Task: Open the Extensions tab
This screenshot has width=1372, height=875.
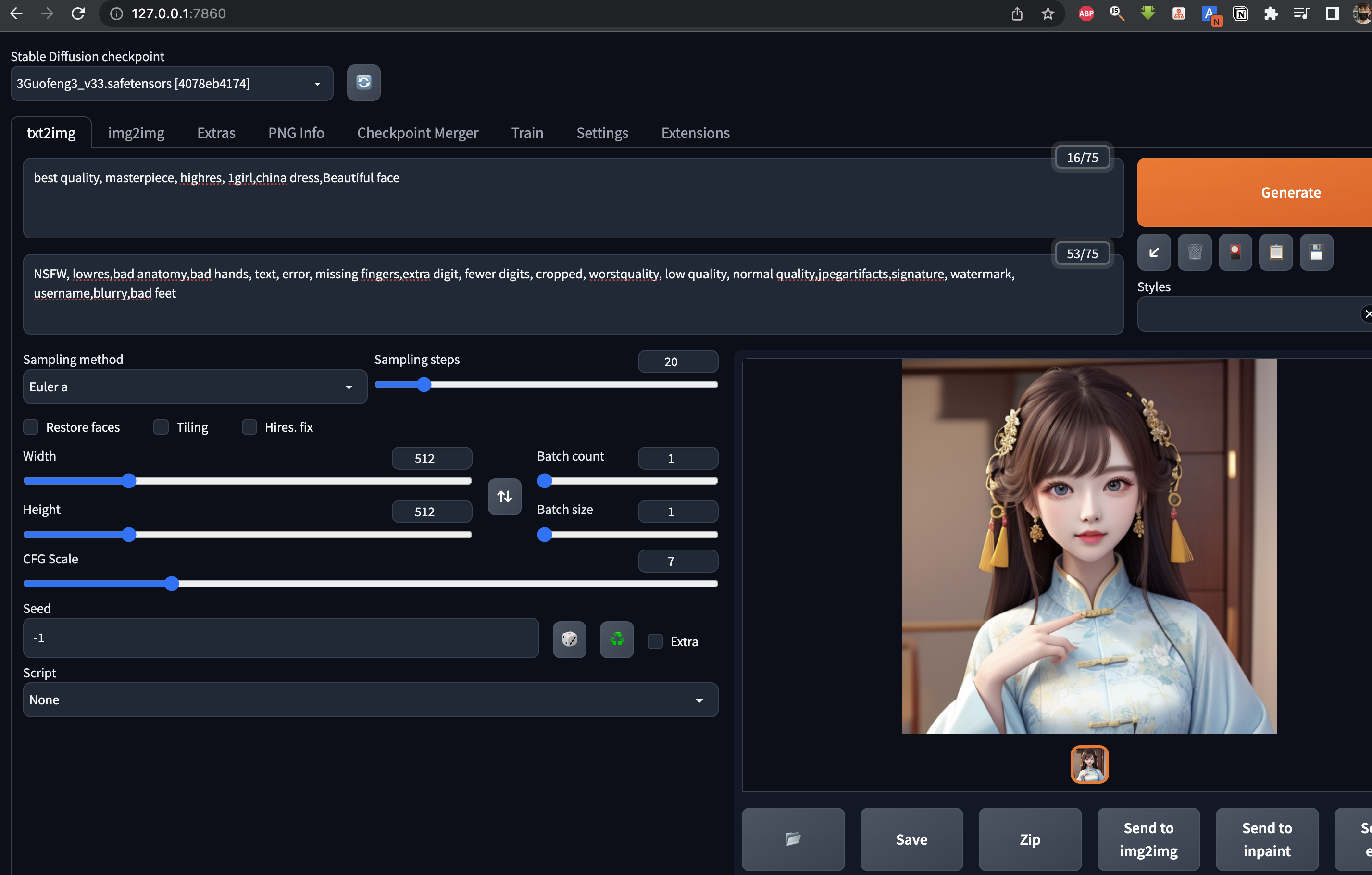Action: (x=695, y=133)
